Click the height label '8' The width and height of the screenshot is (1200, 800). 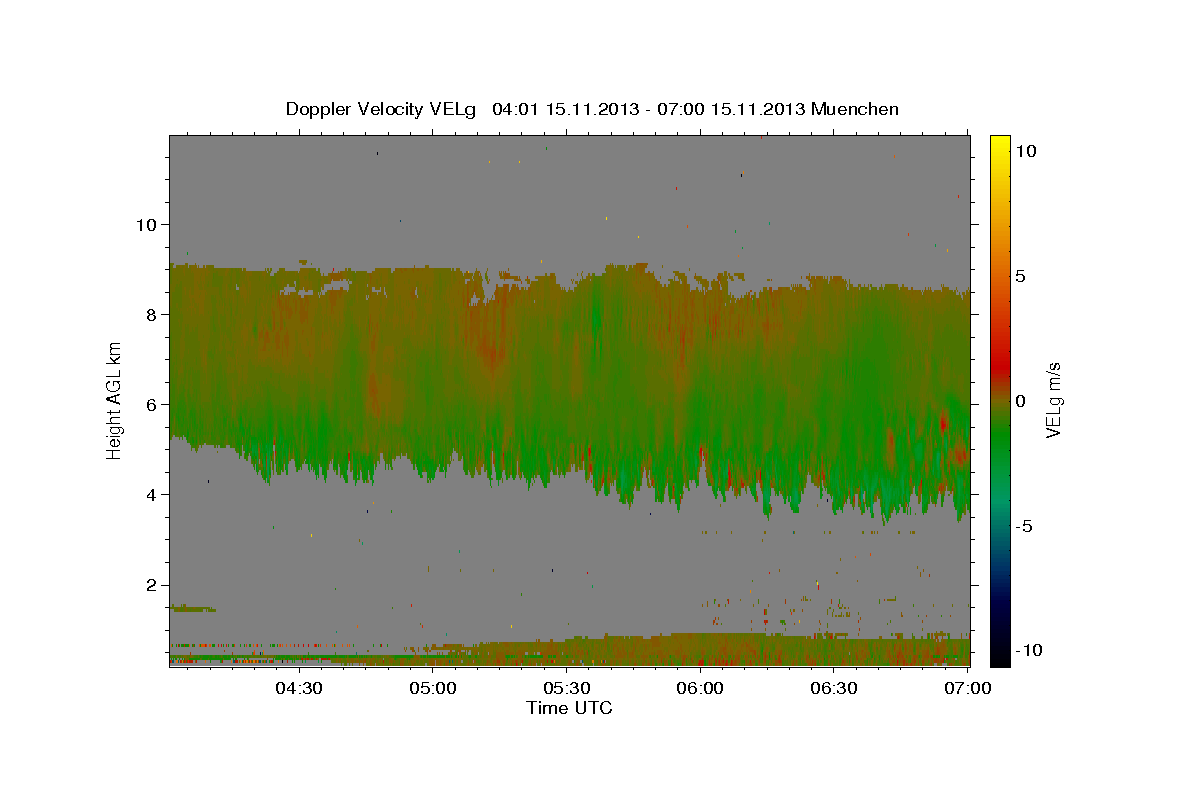click(x=149, y=314)
